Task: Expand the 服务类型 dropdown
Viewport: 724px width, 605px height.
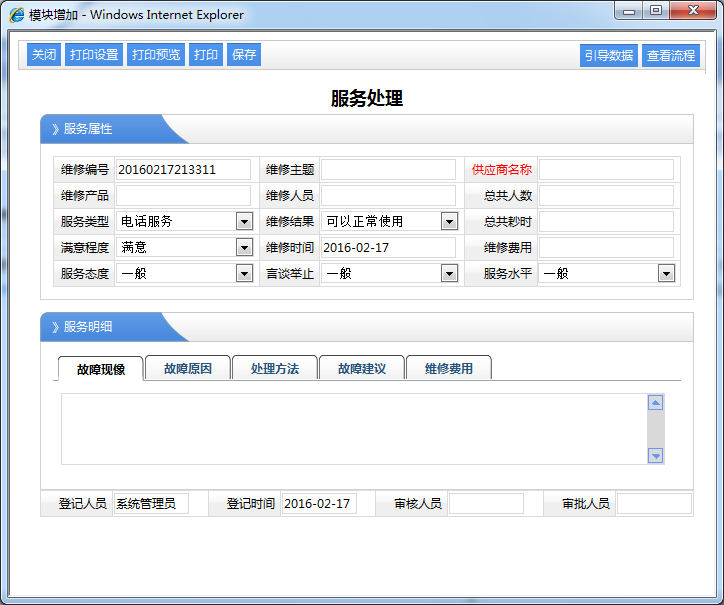Action: pos(244,221)
